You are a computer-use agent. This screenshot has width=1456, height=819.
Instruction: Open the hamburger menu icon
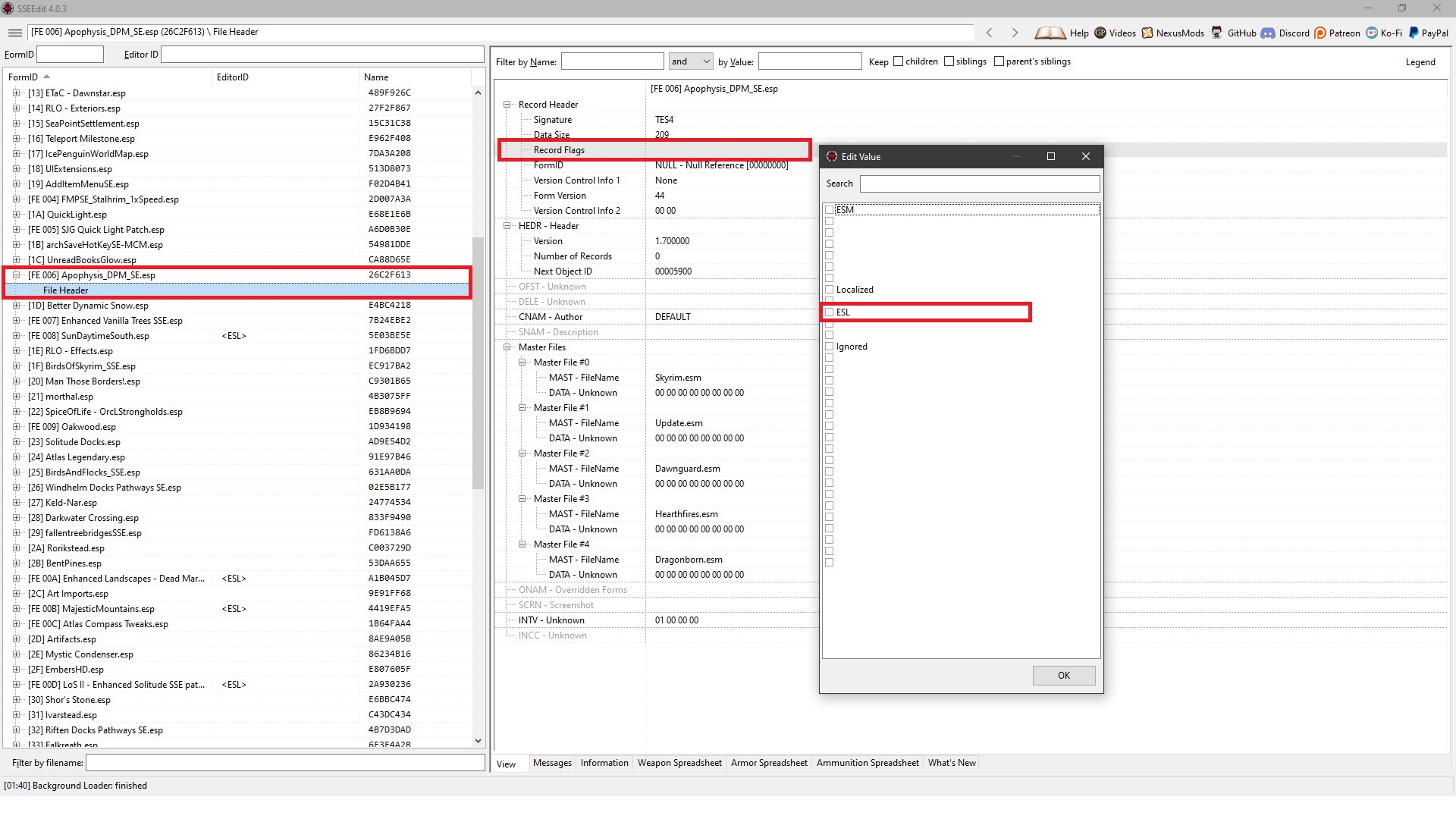14,33
